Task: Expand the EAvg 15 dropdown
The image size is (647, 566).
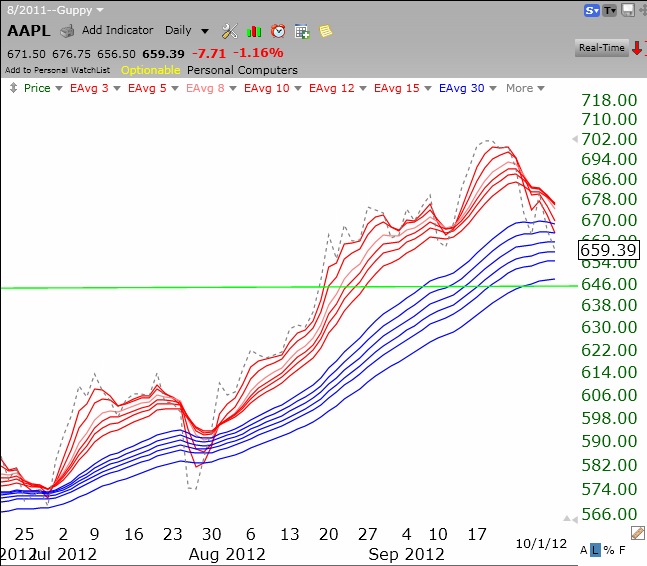Action: (428, 88)
